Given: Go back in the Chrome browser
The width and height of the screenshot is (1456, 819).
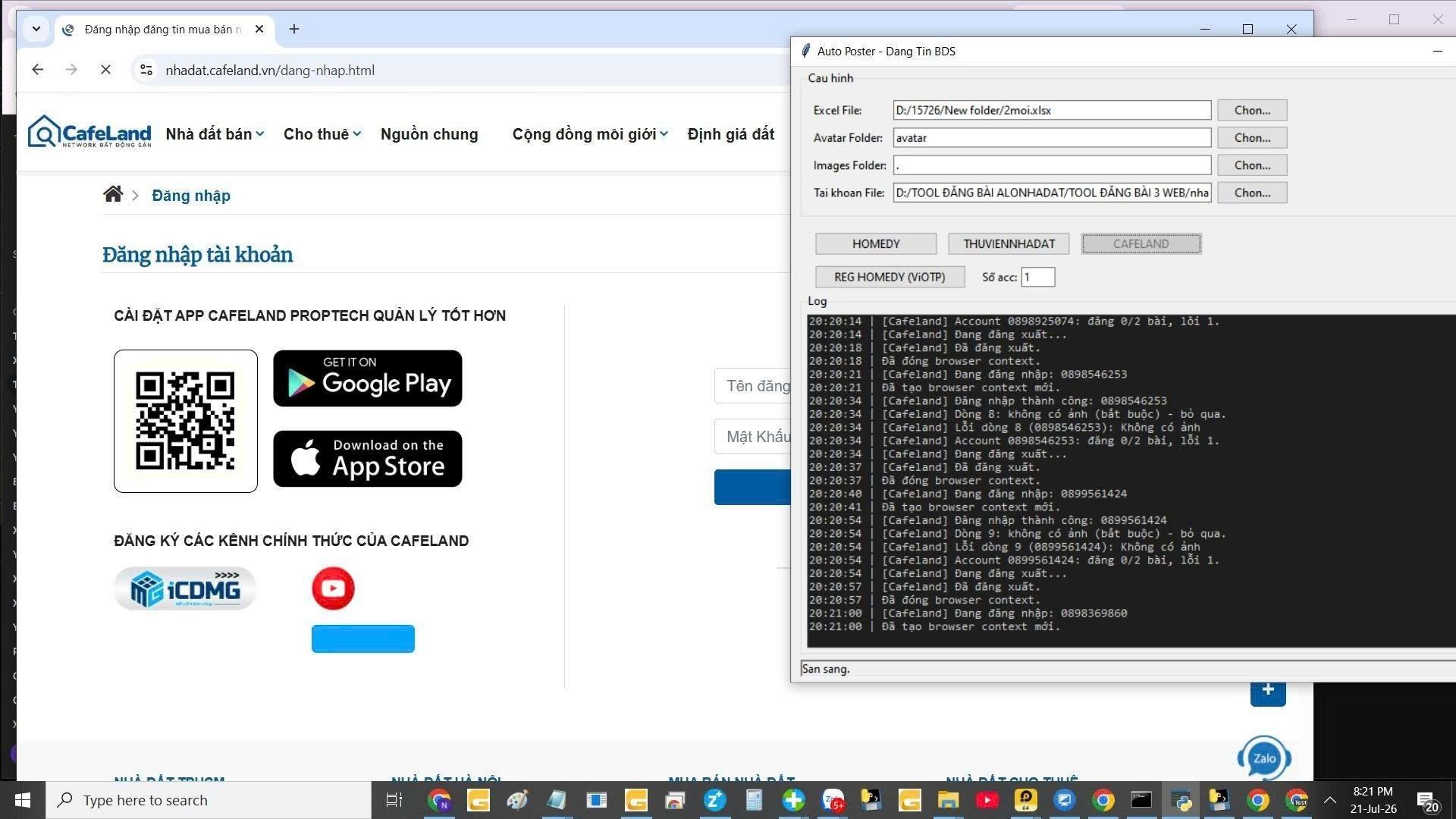Looking at the screenshot, I should tap(38, 70).
